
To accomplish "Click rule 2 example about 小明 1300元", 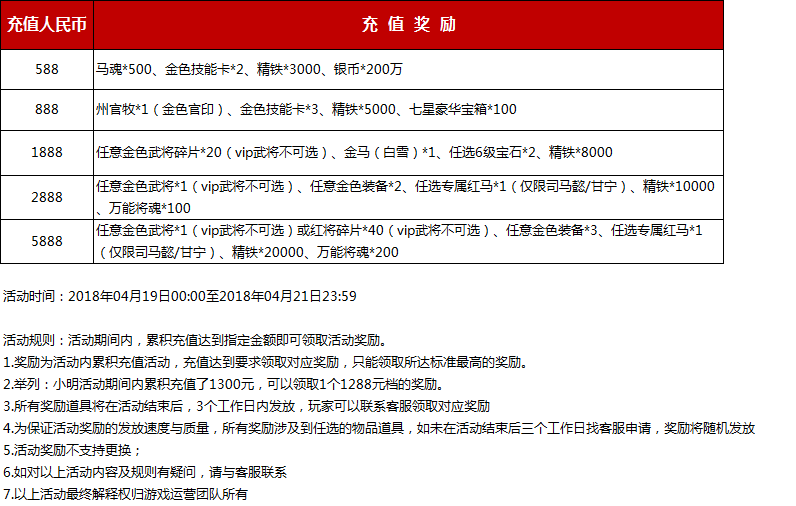I will 225,384.
